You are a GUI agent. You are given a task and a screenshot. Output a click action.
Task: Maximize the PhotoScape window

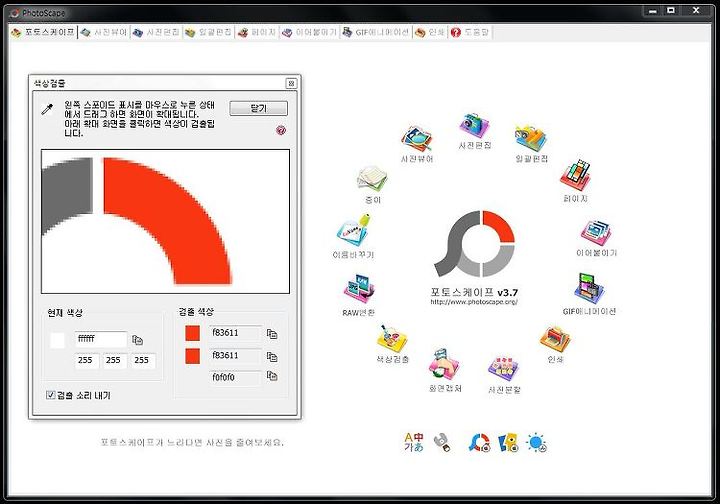point(671,11)
